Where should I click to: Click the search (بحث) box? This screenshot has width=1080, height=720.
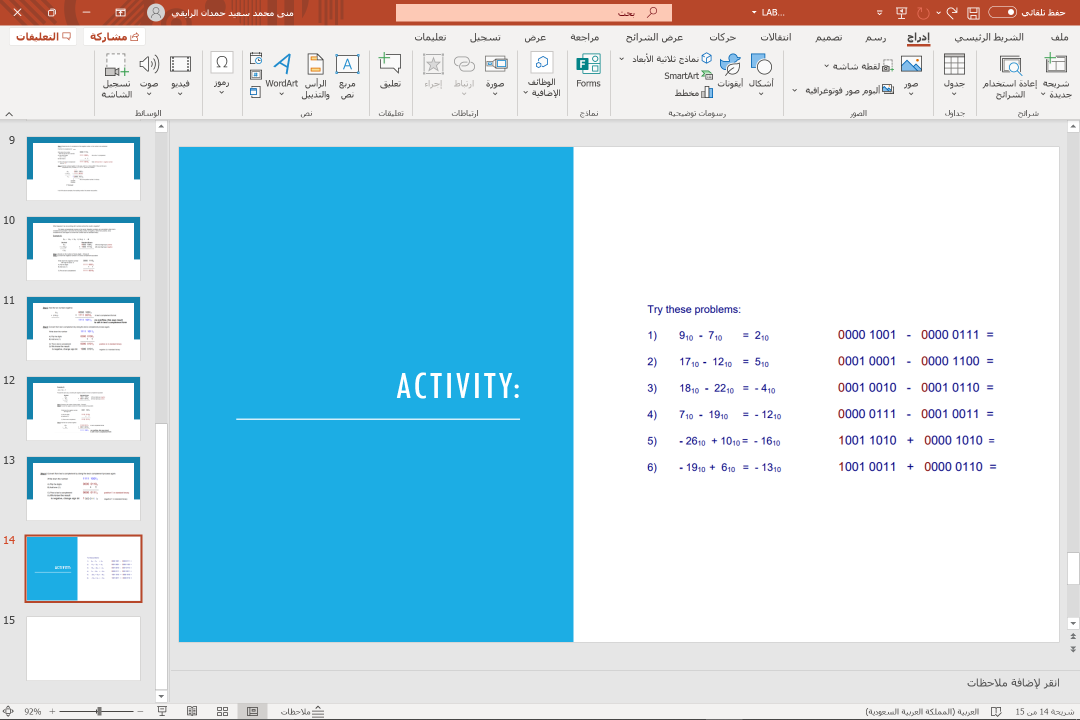point(534,12)
